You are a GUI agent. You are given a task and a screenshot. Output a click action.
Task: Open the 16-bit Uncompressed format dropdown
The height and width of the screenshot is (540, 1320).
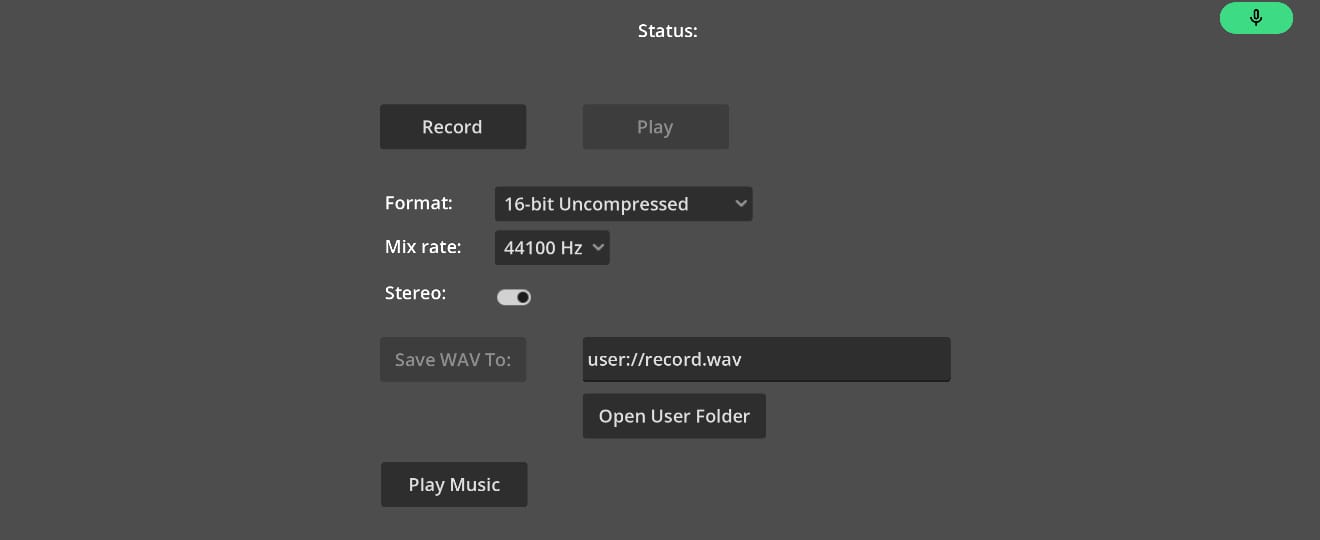click(623, 204)
